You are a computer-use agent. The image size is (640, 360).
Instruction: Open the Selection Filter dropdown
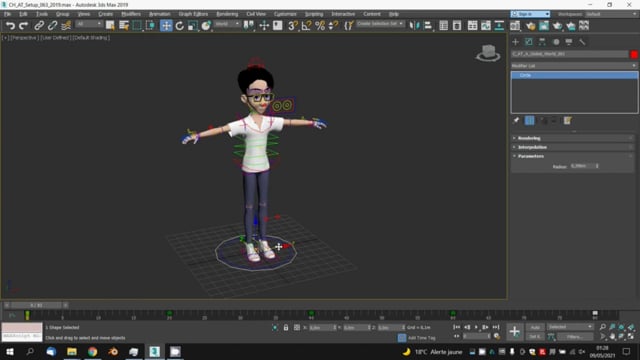click(x=89, y=24)
